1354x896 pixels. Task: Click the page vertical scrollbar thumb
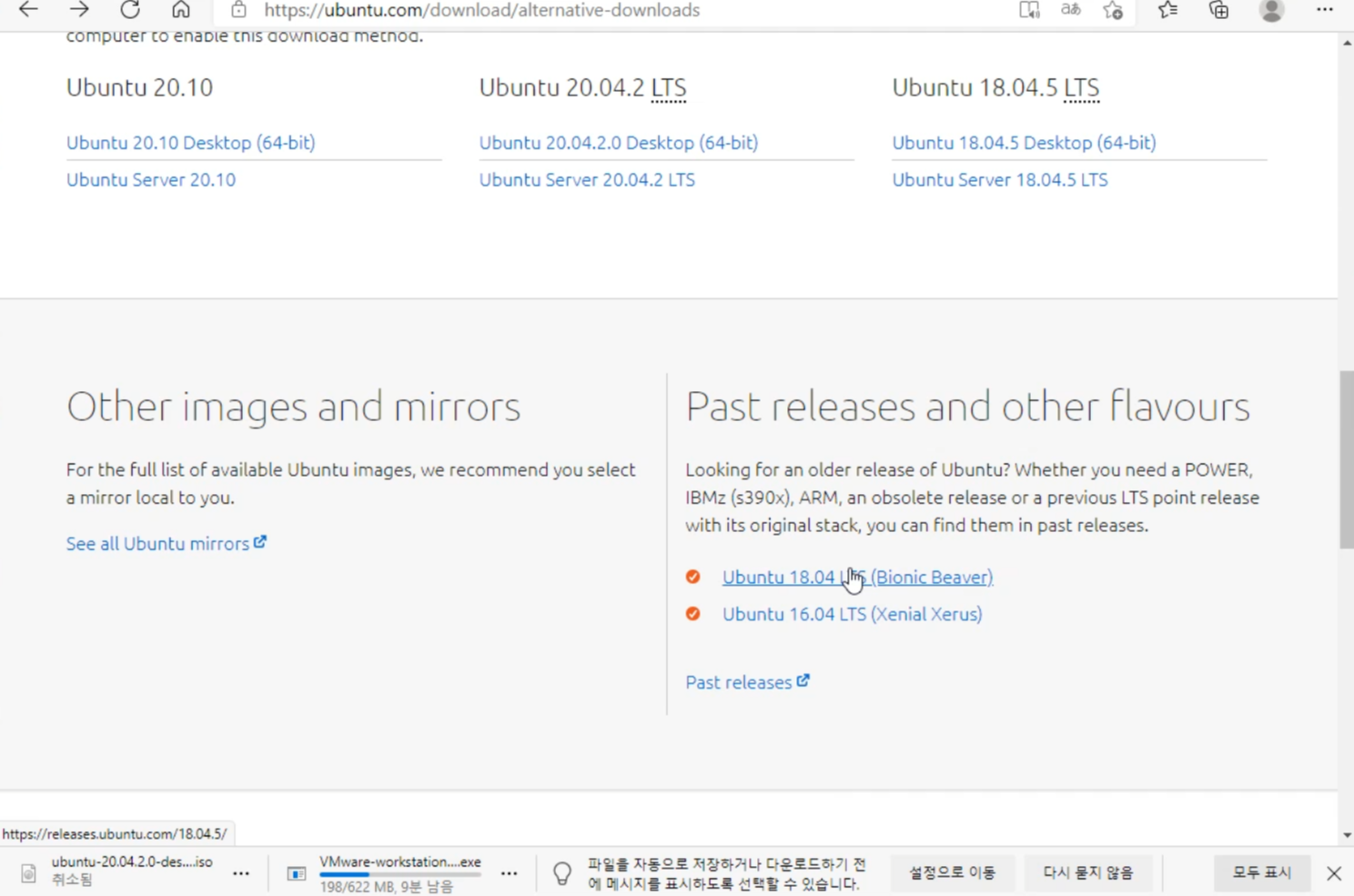[1347, 459]
